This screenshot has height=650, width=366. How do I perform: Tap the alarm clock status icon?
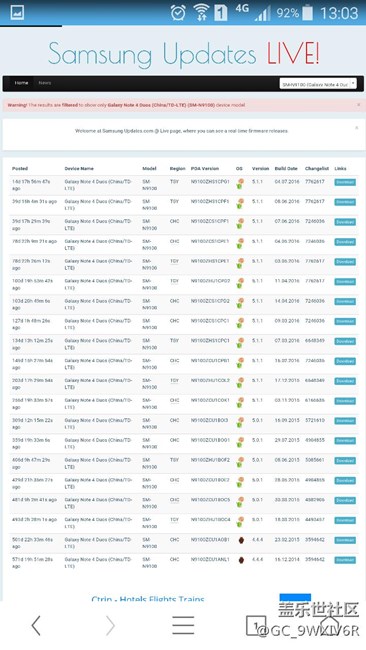pyautogui.click(x=178, y=12)
